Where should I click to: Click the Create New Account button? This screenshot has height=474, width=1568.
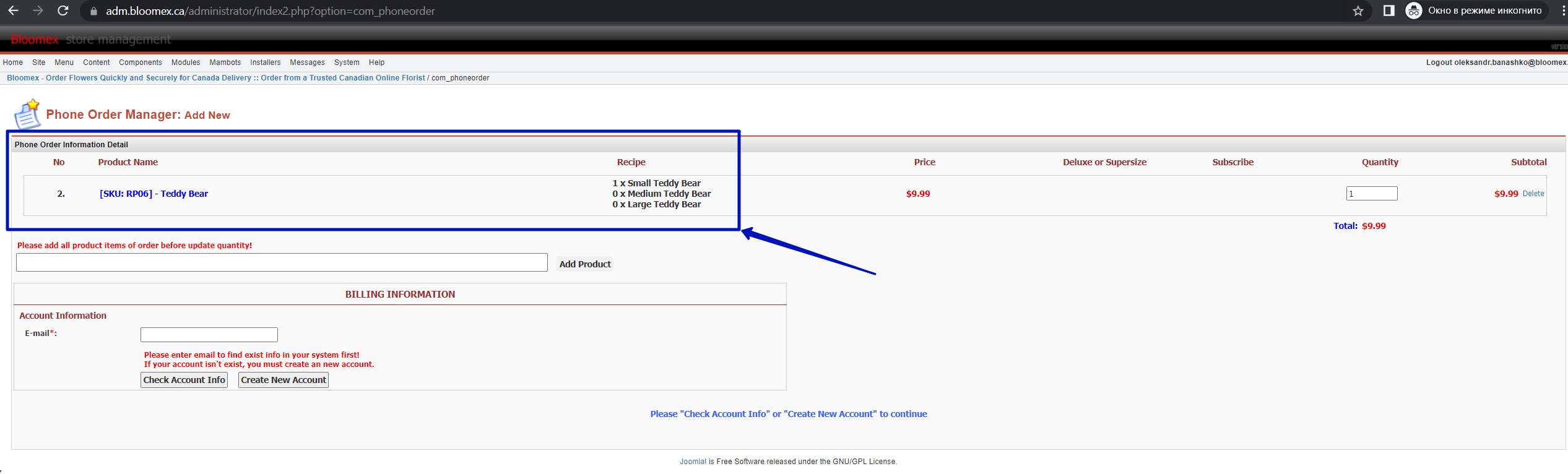[284, 380]
